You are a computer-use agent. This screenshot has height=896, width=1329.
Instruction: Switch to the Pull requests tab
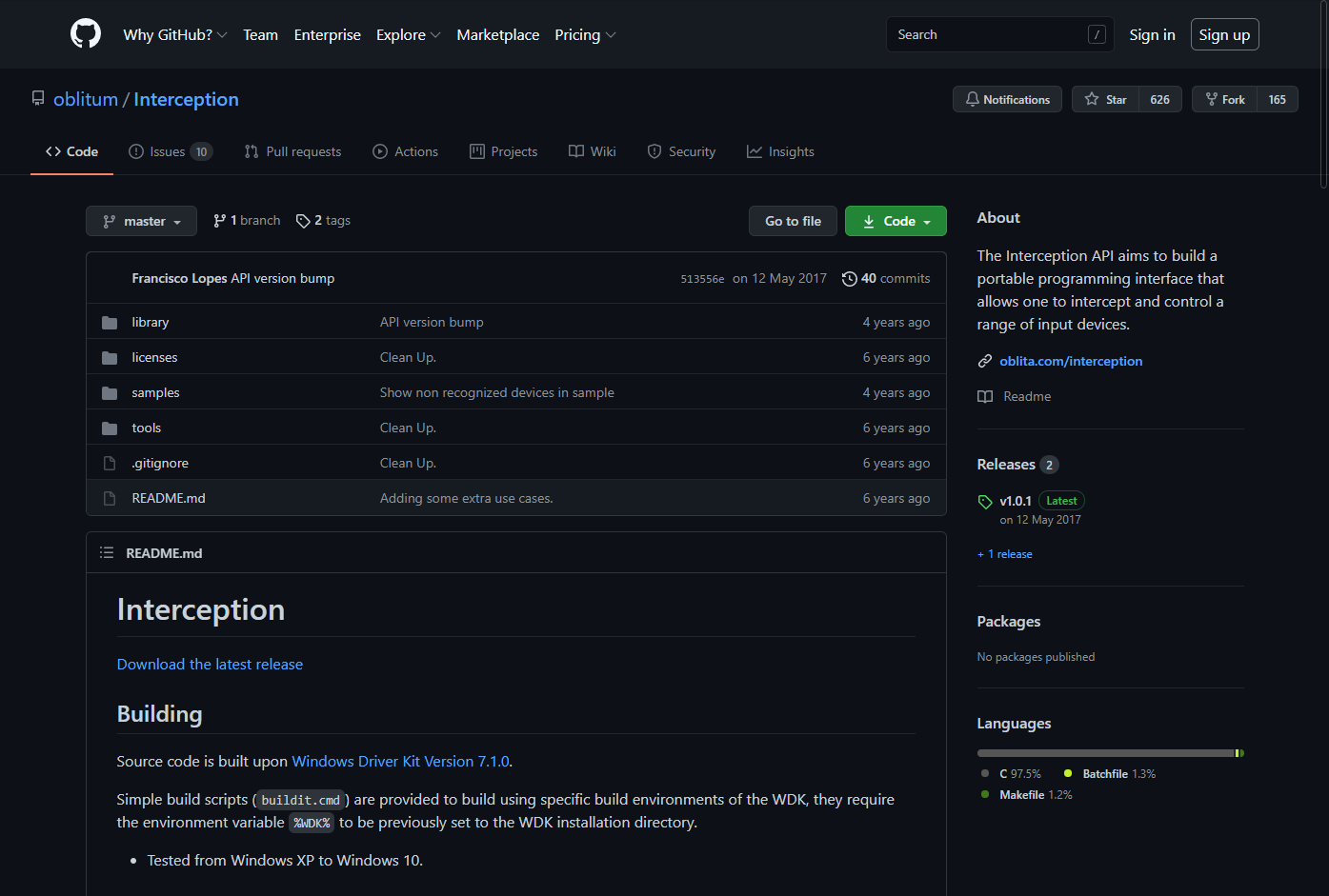click(292, 151)
